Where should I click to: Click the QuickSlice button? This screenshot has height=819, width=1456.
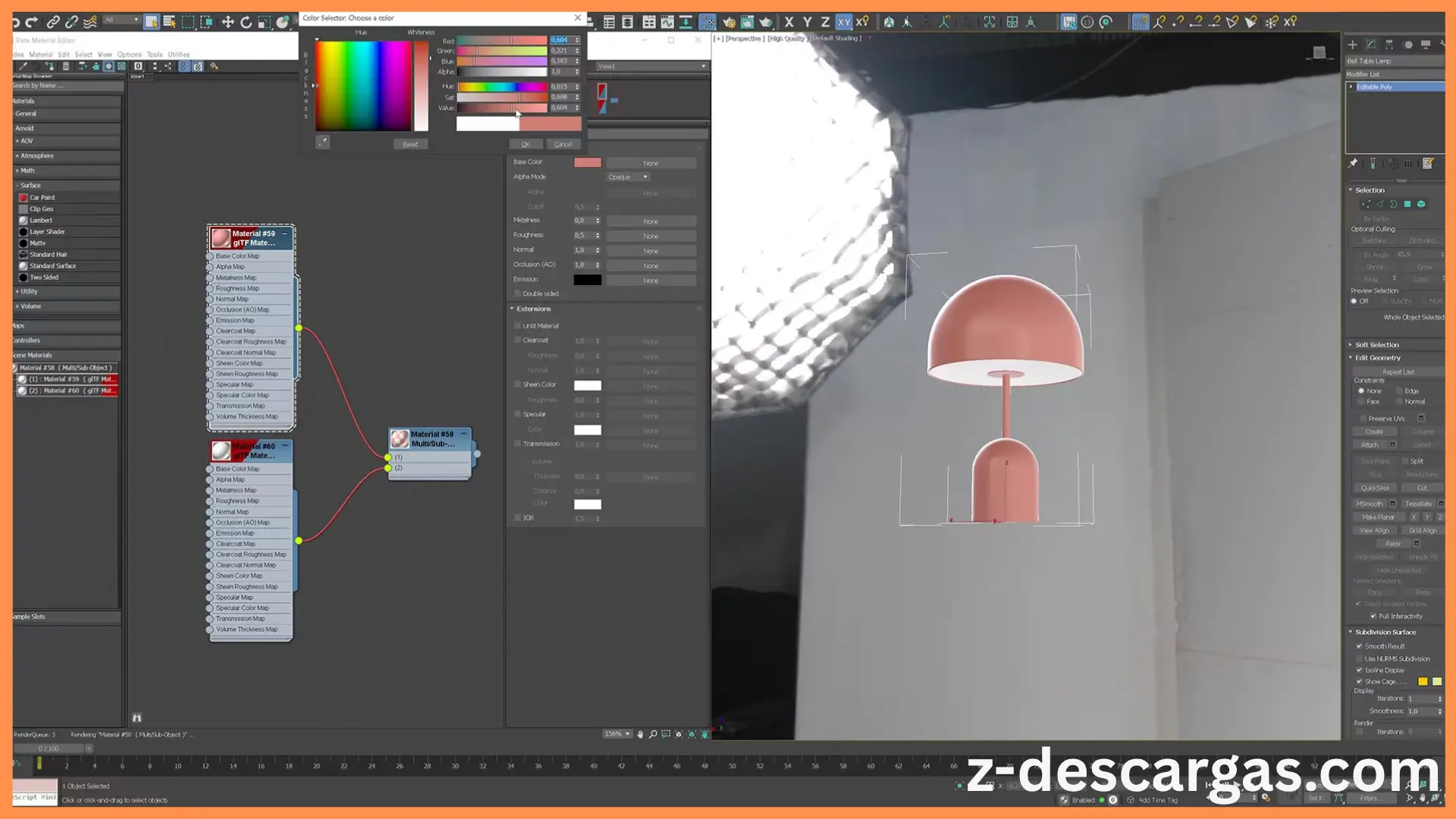(x=1375, y=488)
